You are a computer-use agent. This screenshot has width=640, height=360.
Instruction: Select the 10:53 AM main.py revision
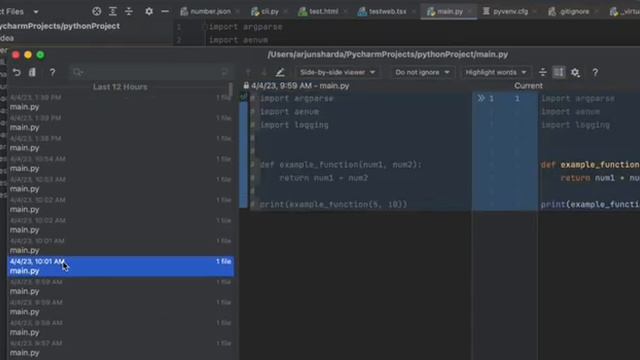point(121,184)
